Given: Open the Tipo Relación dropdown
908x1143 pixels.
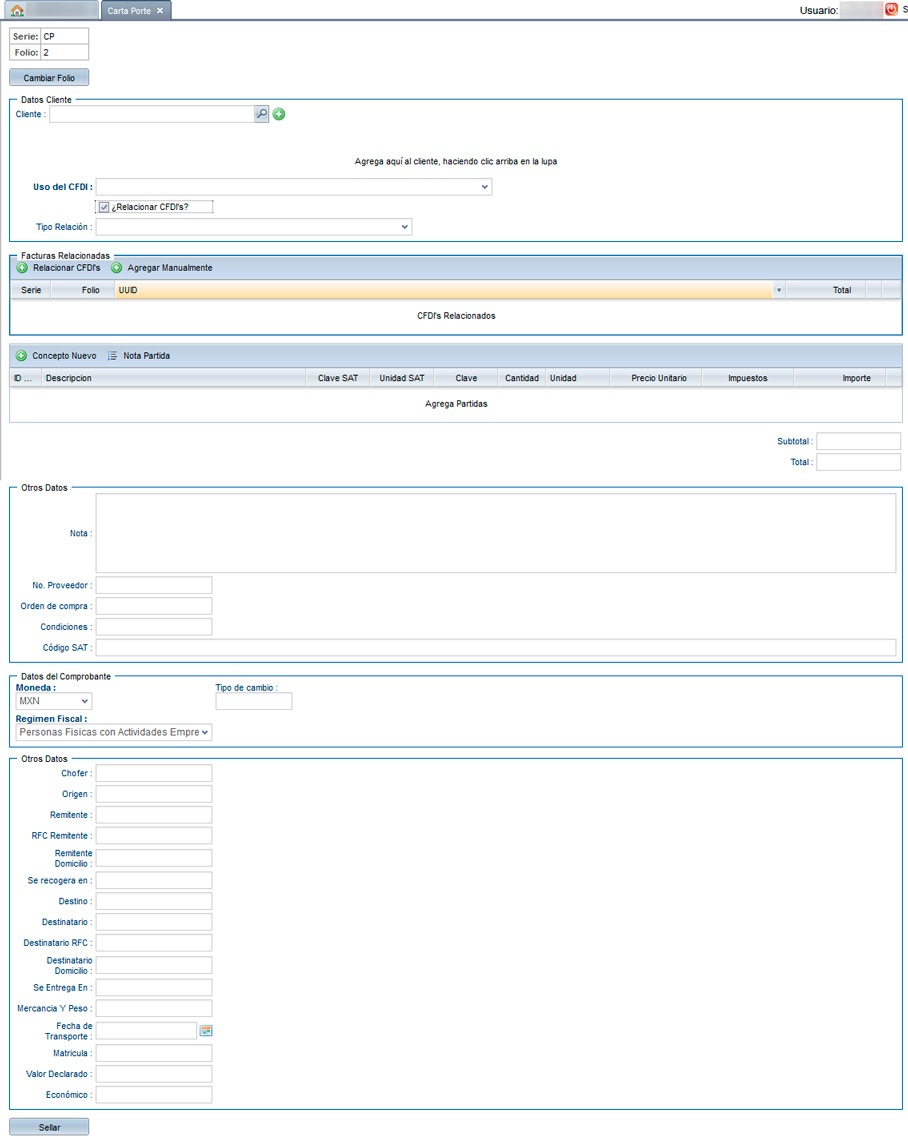Looking at the screenshot, I should coord(405,227).
